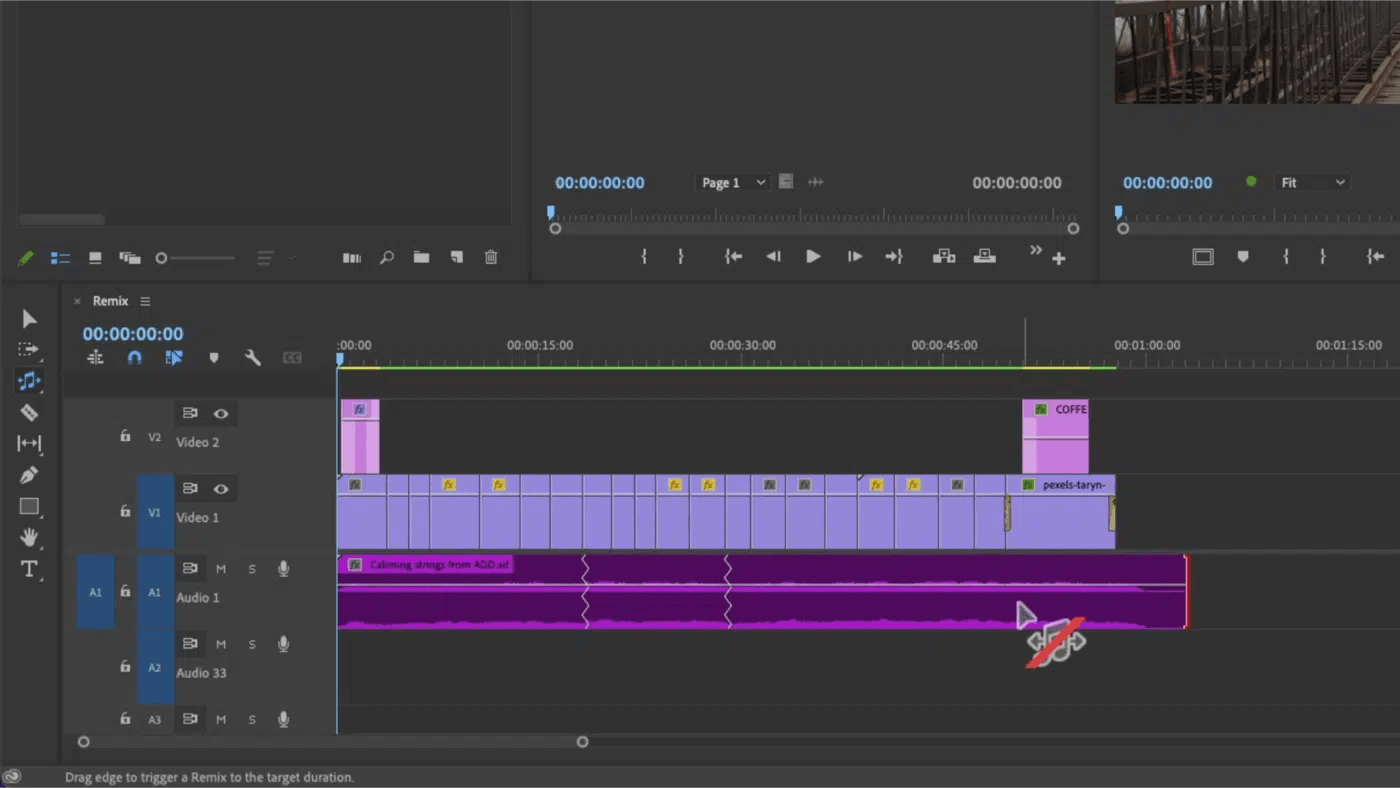The image size is (1400, 788).
Task: Open the timeline settings wrench
Action: tap(253, 357)
